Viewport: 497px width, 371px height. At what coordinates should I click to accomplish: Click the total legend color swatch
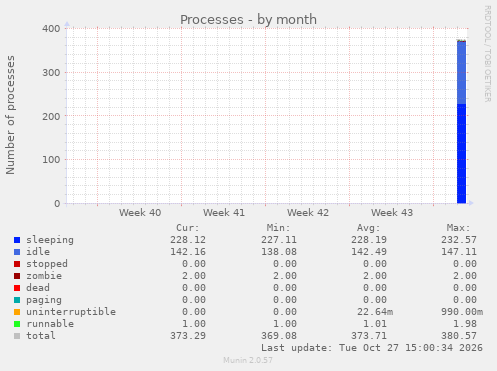click(x=17, y=336)
